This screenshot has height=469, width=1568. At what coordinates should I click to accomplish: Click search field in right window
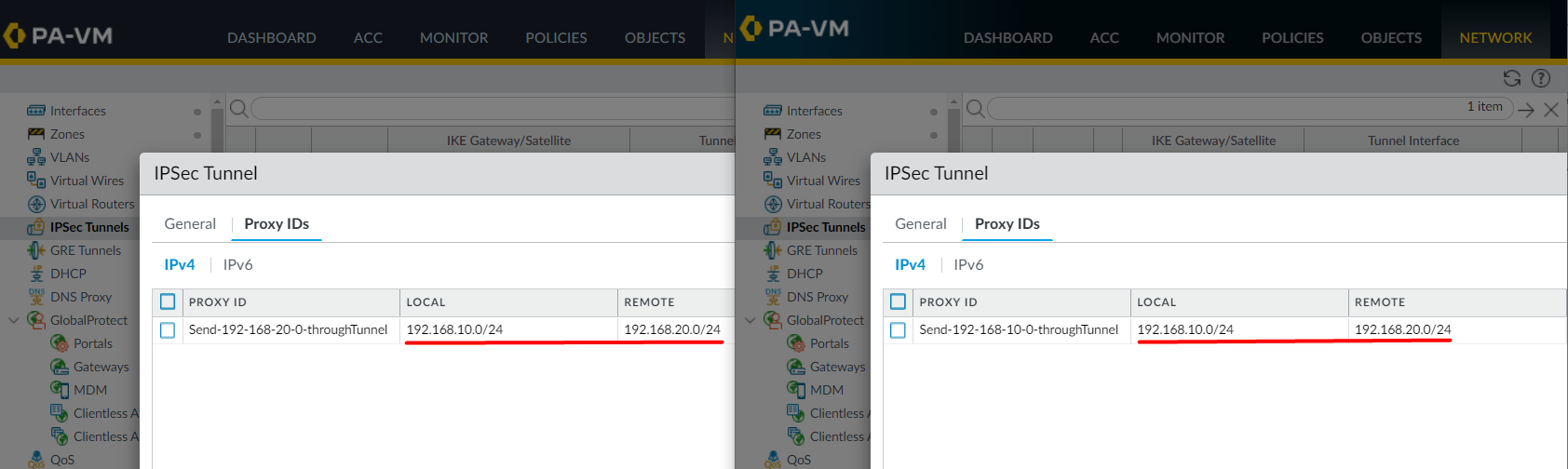[x=1250, y=108]
